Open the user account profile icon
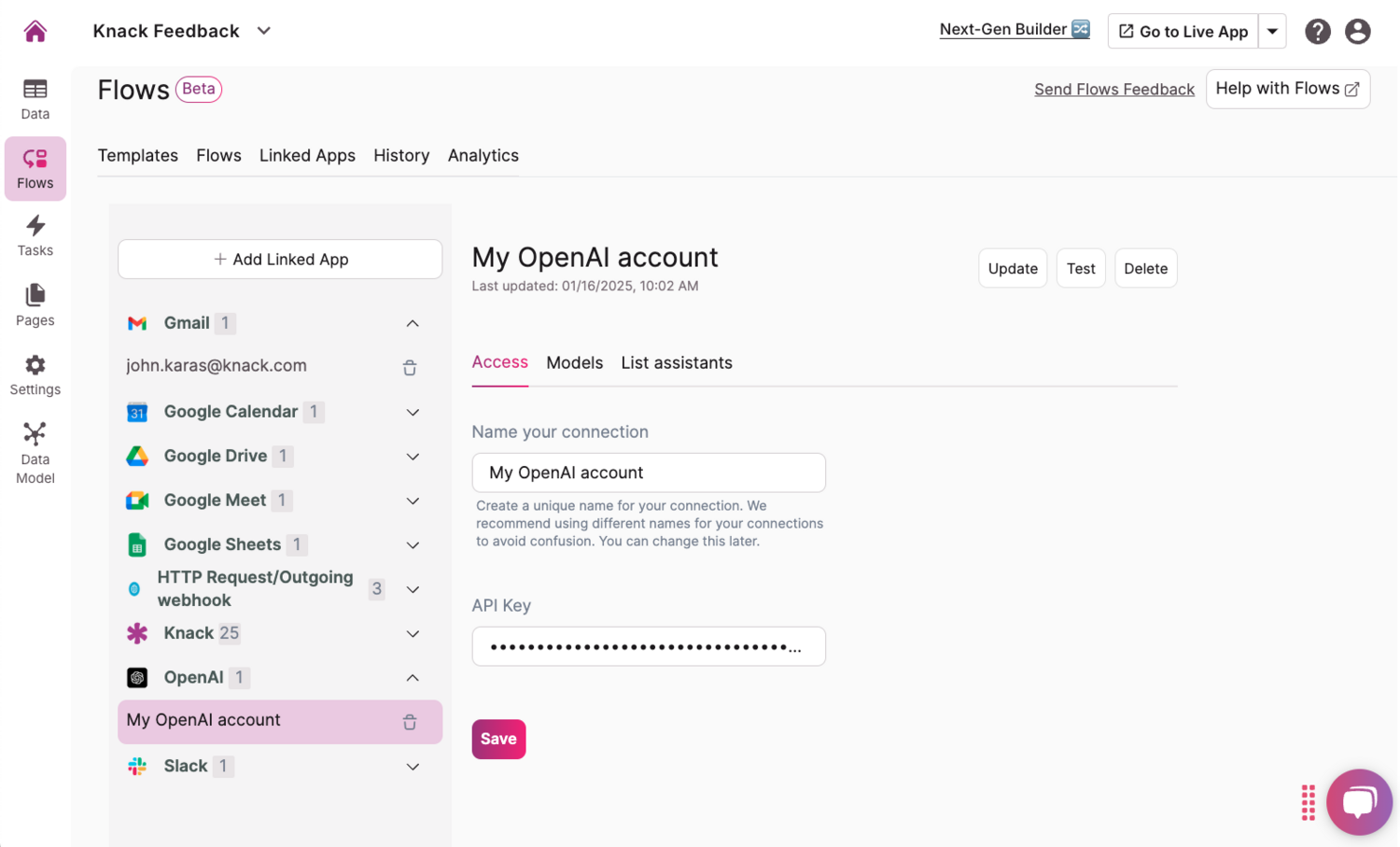The height and width of the screenshot is (847, 1400). [1357, 32]
